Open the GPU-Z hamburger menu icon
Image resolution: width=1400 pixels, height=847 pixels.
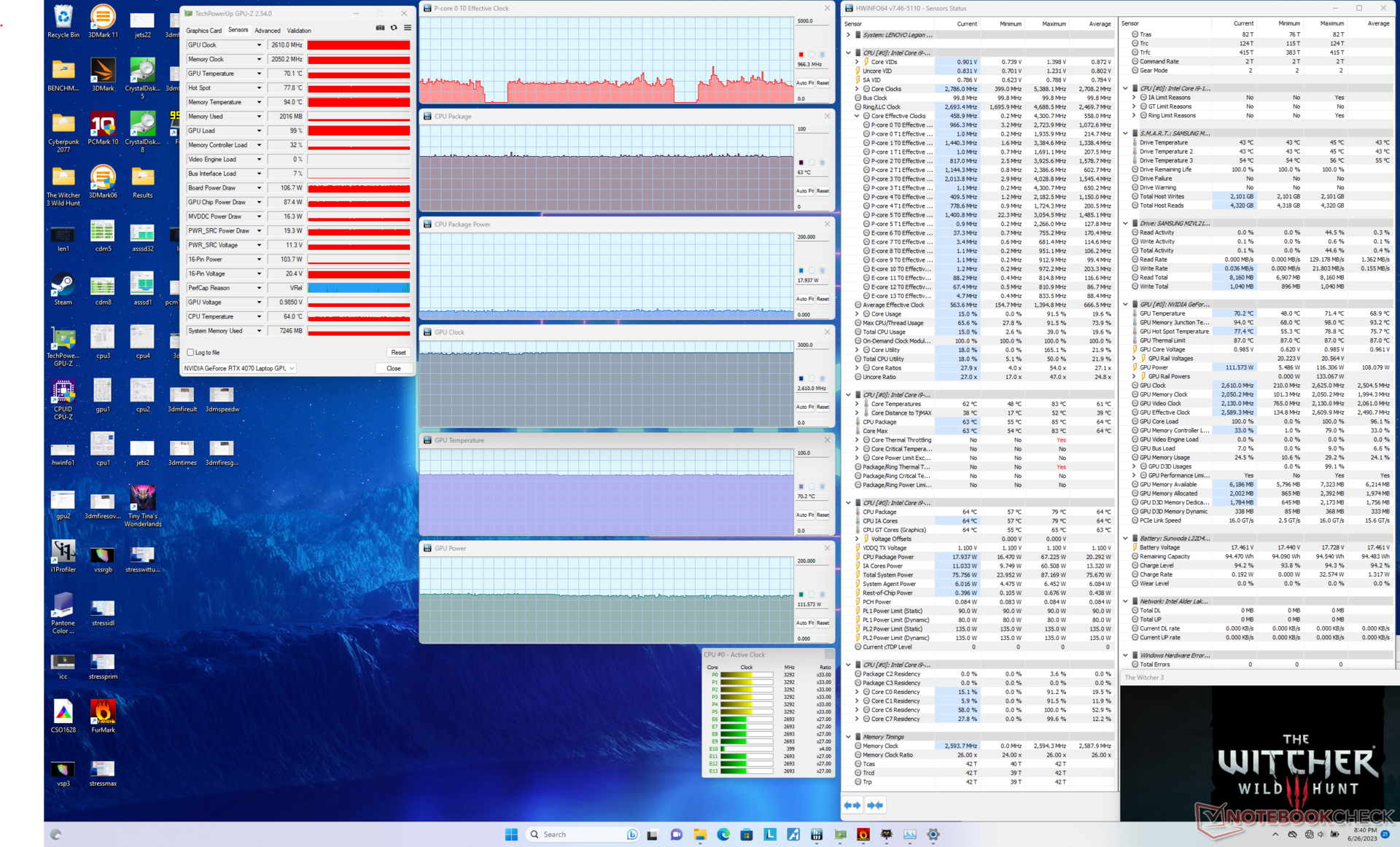408,28
